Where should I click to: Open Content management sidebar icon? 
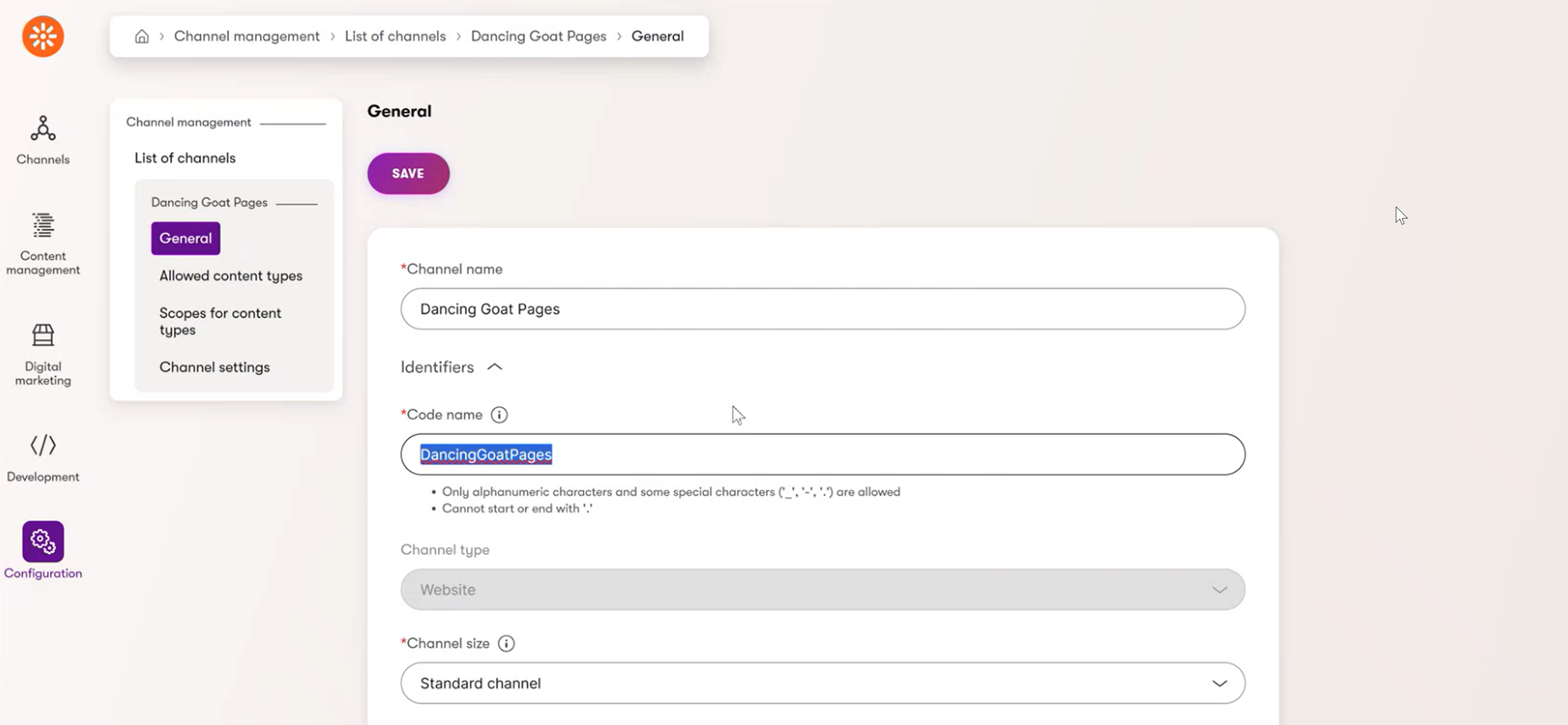point(42,226)
